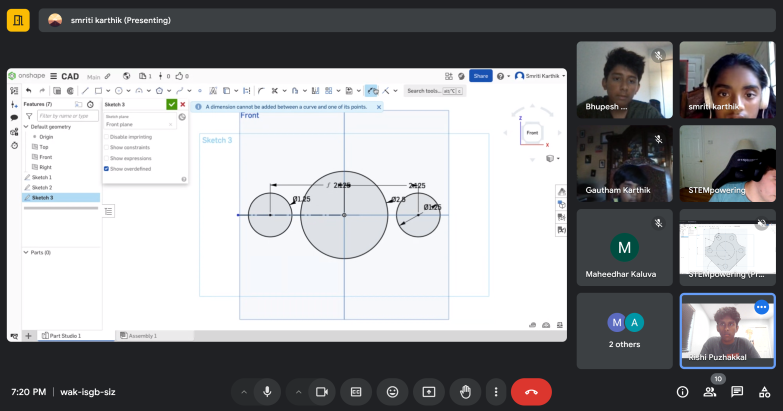
Task: Collapse the Parts (0) section
Action: [x=26, y=253]
